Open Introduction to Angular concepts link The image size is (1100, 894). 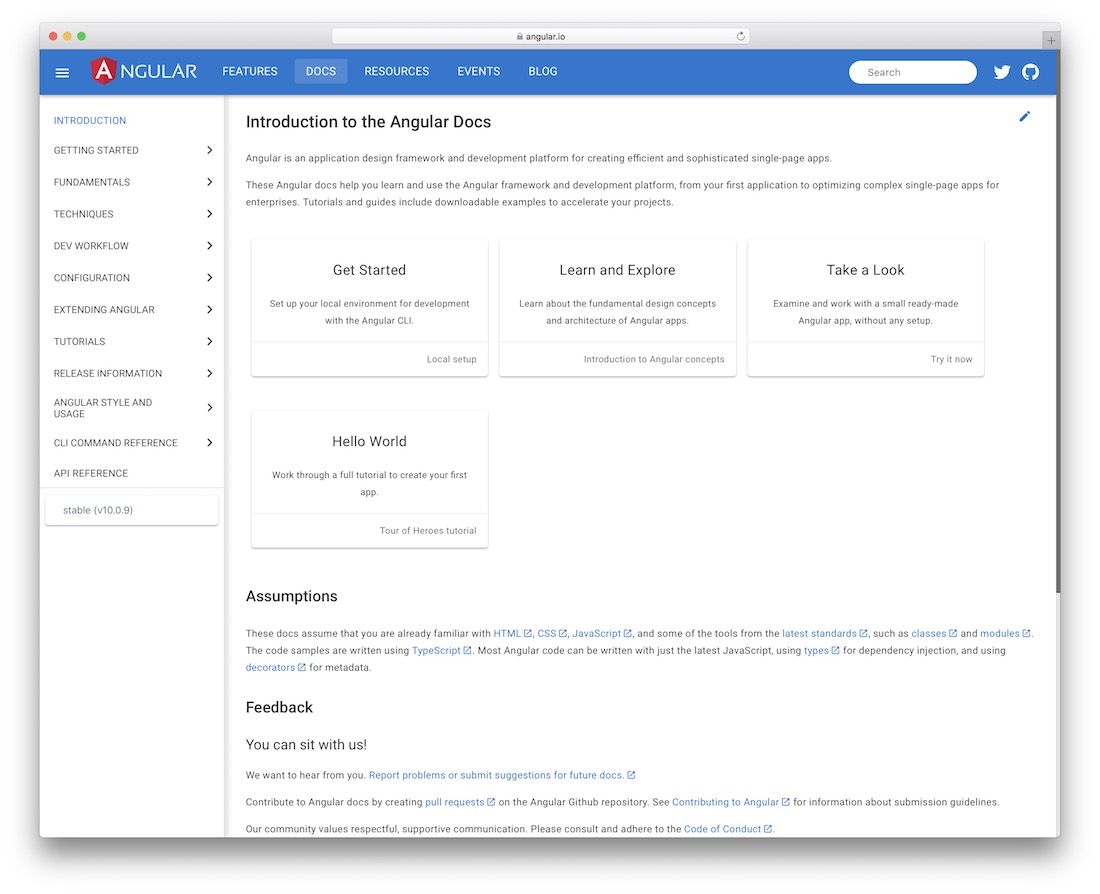[x=654, y=359]
